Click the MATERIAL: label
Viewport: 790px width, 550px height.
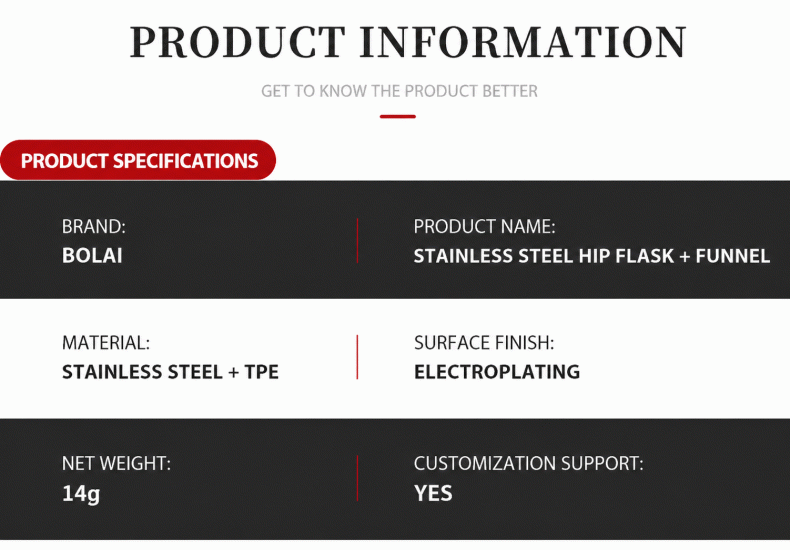[106, 343]
